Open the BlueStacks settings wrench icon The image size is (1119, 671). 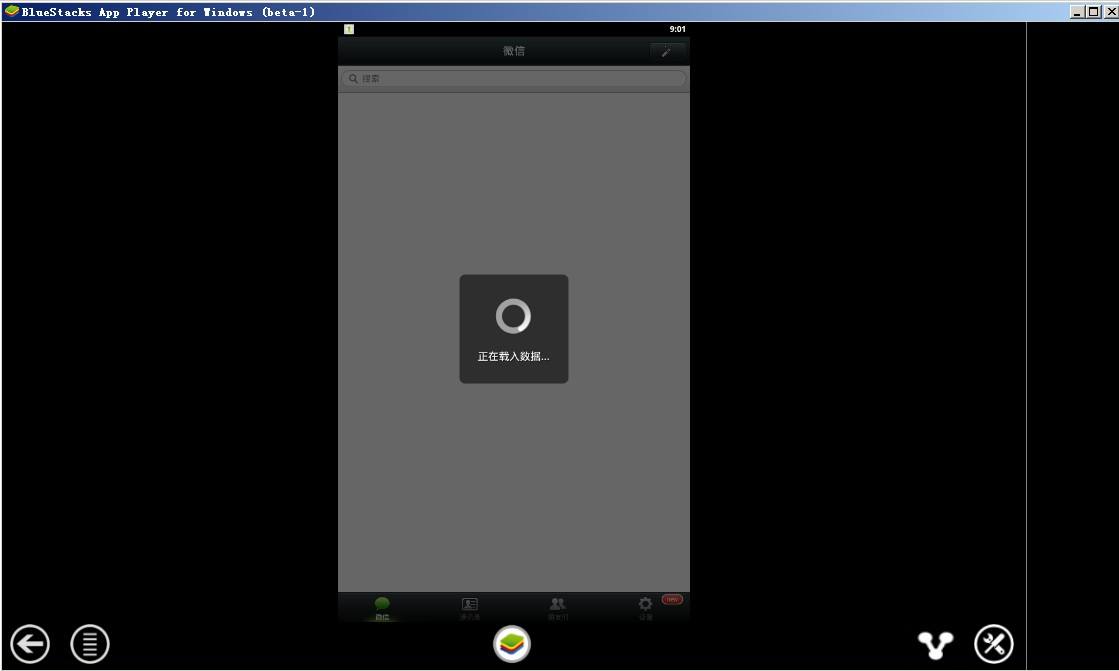click(993, 644)
